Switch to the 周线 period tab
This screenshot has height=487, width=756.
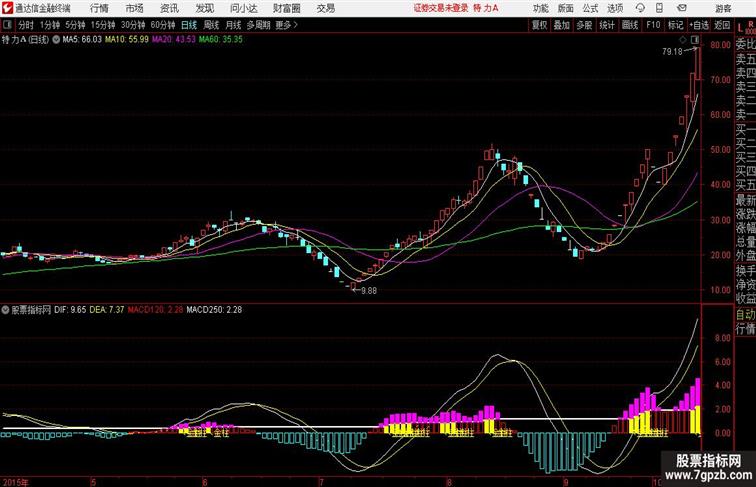211,25
